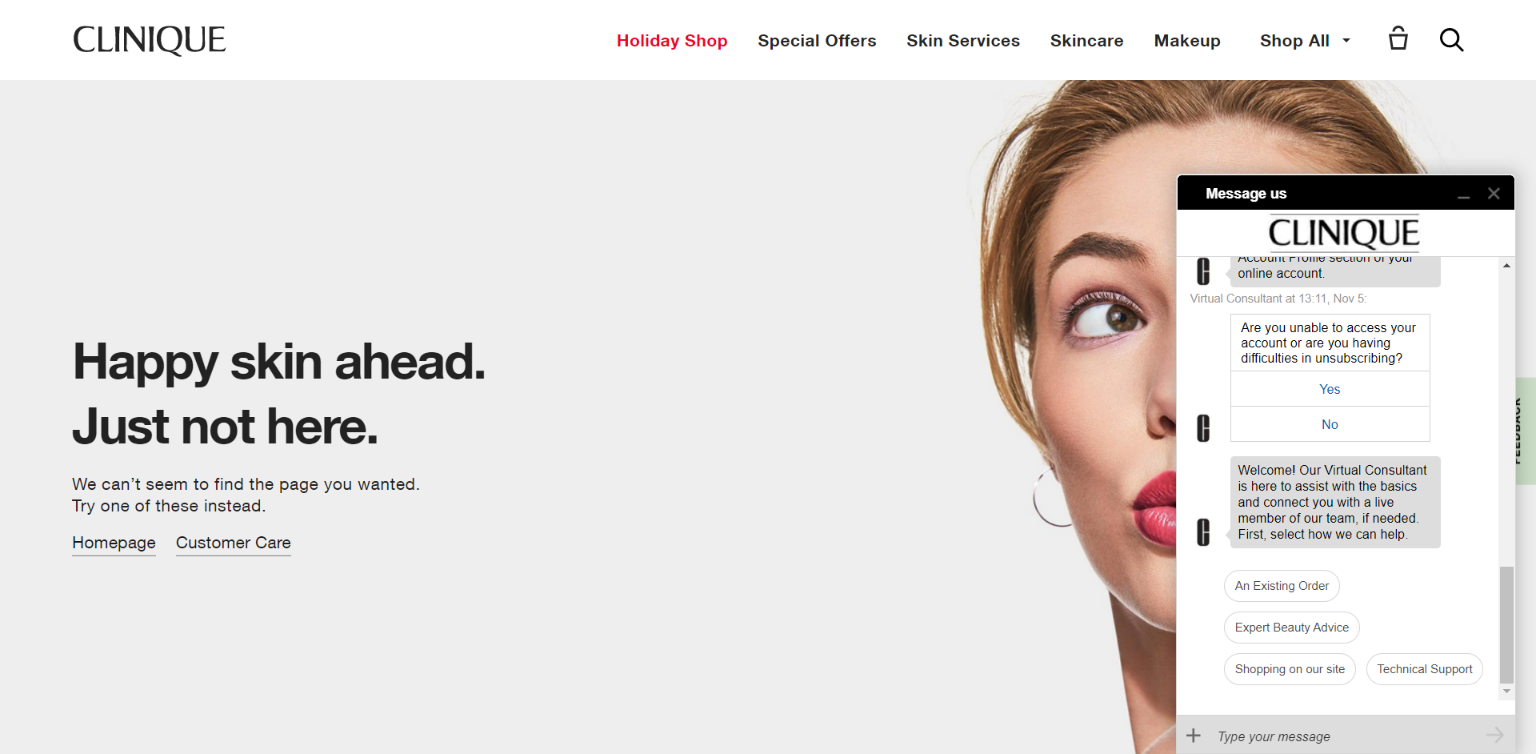Click the 'Happy skin ahead.' heading

pyautogui.click(x=279, y=361)
